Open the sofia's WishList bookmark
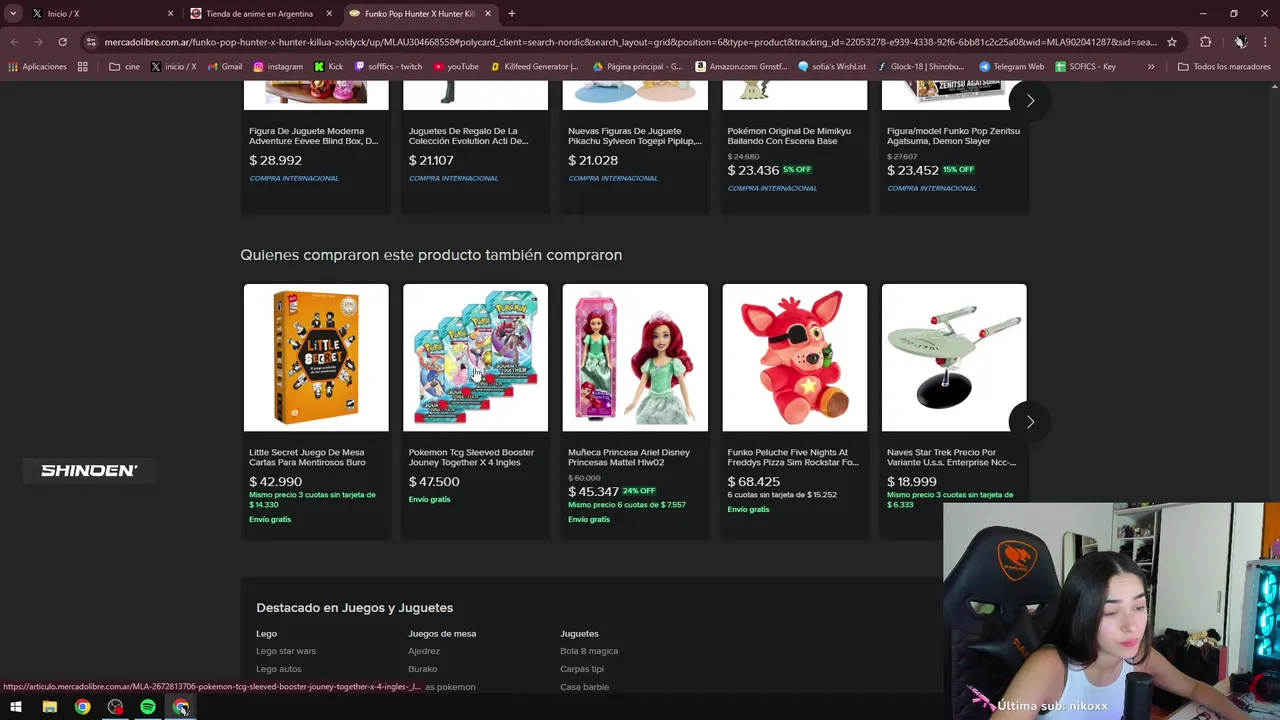Viewport: 1280px width, 720px height. (x=832, y=67)
